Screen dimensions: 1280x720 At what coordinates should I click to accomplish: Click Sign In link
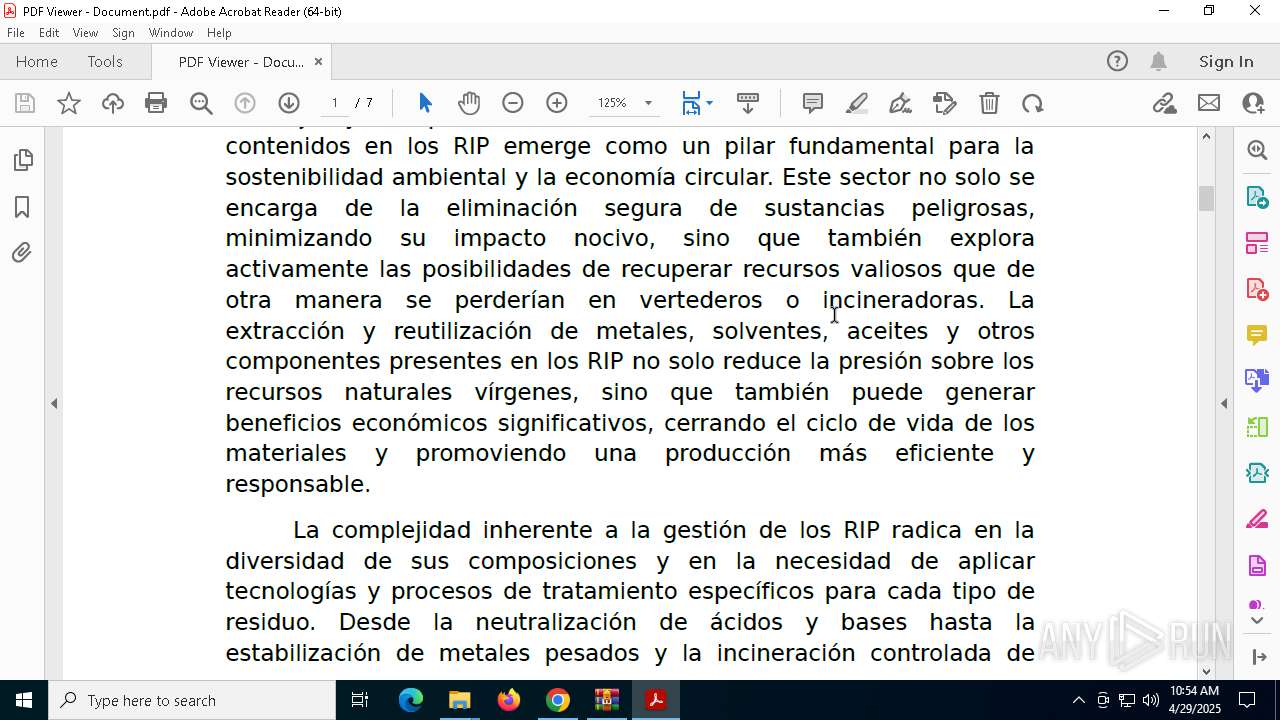coord(1226,61)
